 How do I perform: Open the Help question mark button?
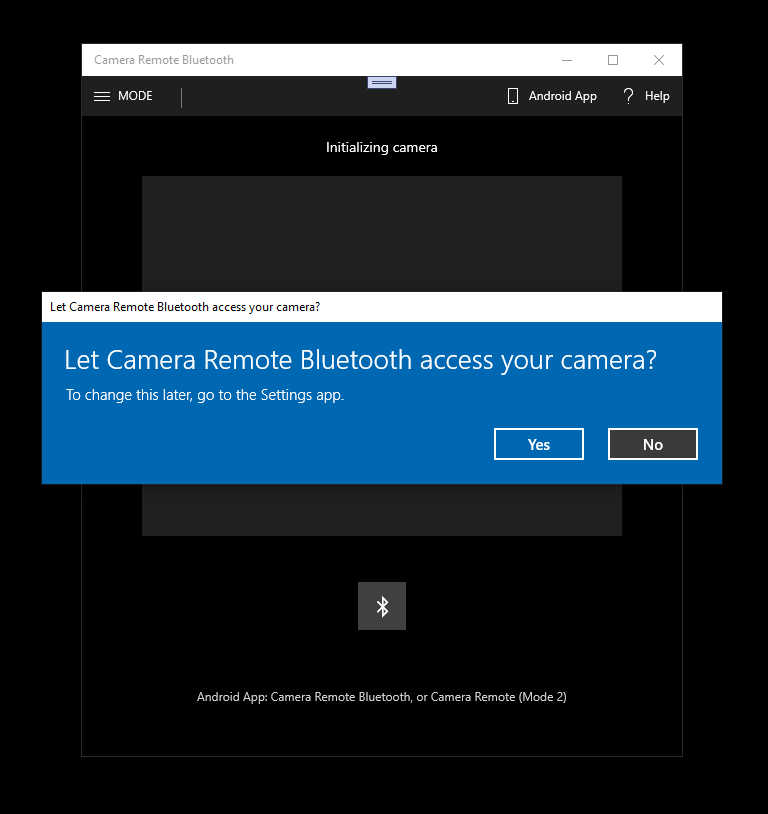pos(645,96)
